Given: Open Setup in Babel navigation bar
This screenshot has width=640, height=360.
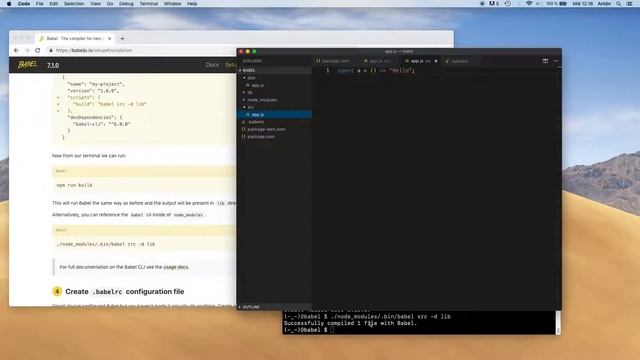Looking at the screenshot, I should click(231, 65).
